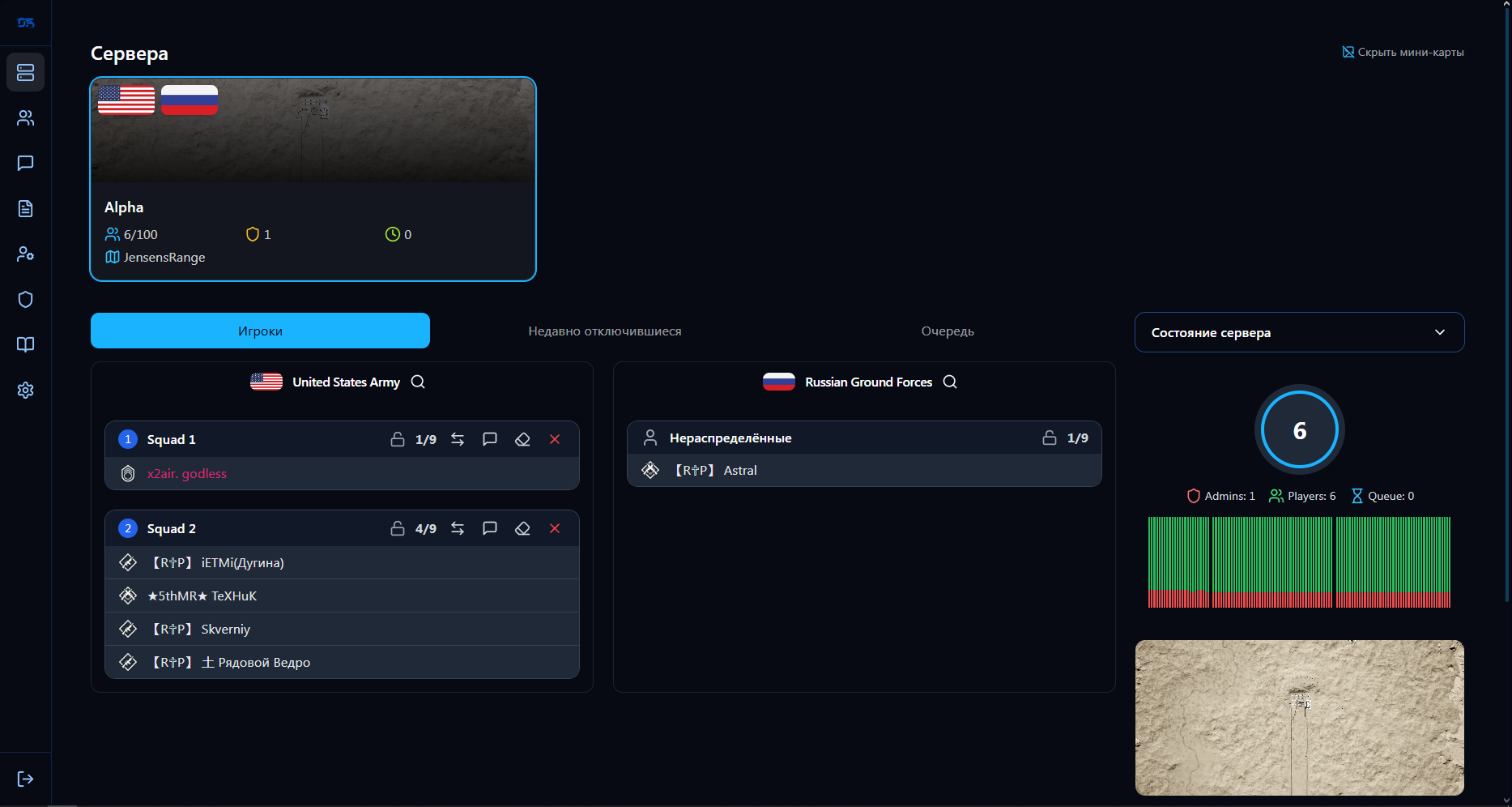Click the minimap in right panel
The image size is (1512, 807).
[x=1299, y=718]
